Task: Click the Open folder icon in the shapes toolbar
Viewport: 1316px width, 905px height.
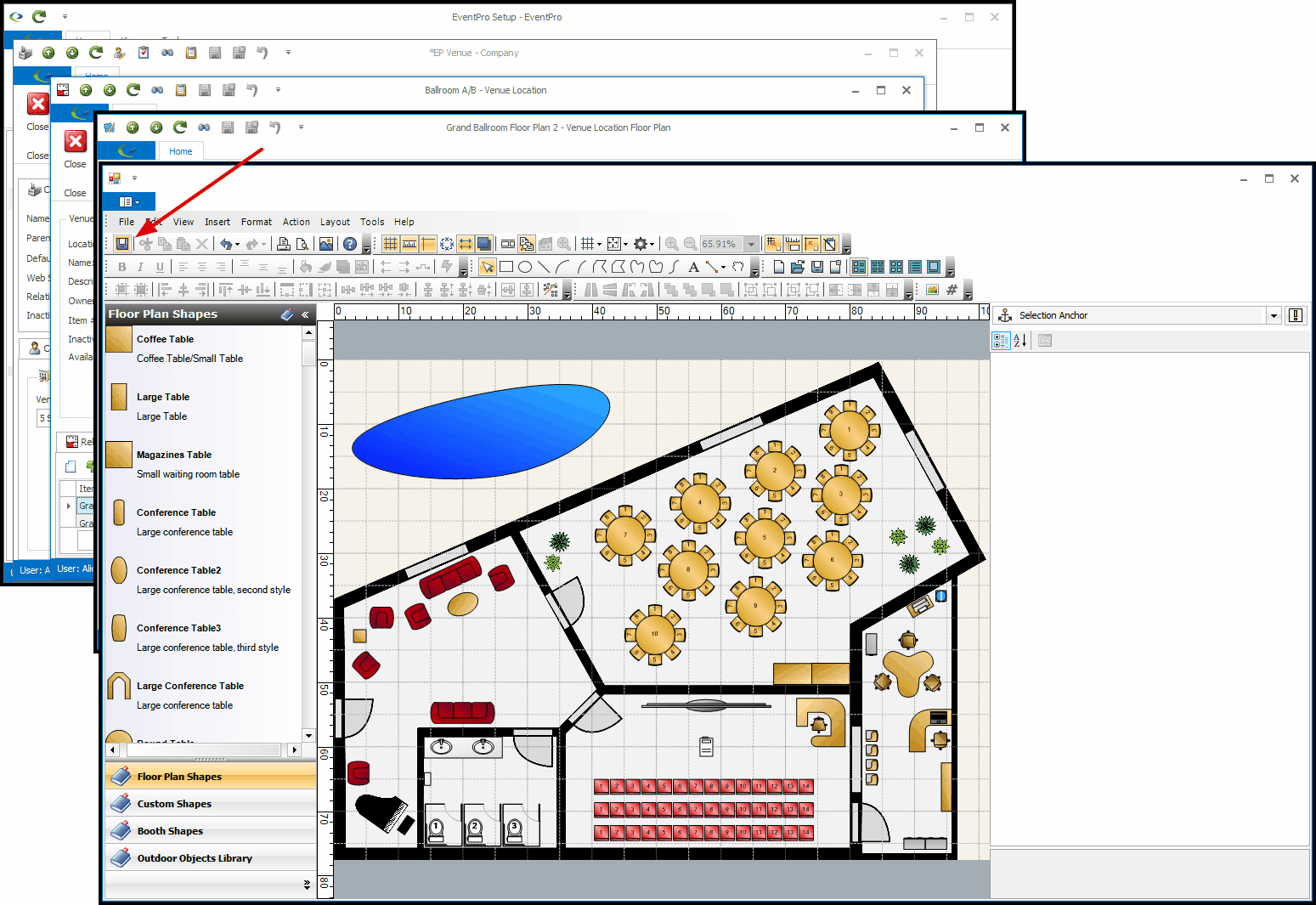Action: 798,267
